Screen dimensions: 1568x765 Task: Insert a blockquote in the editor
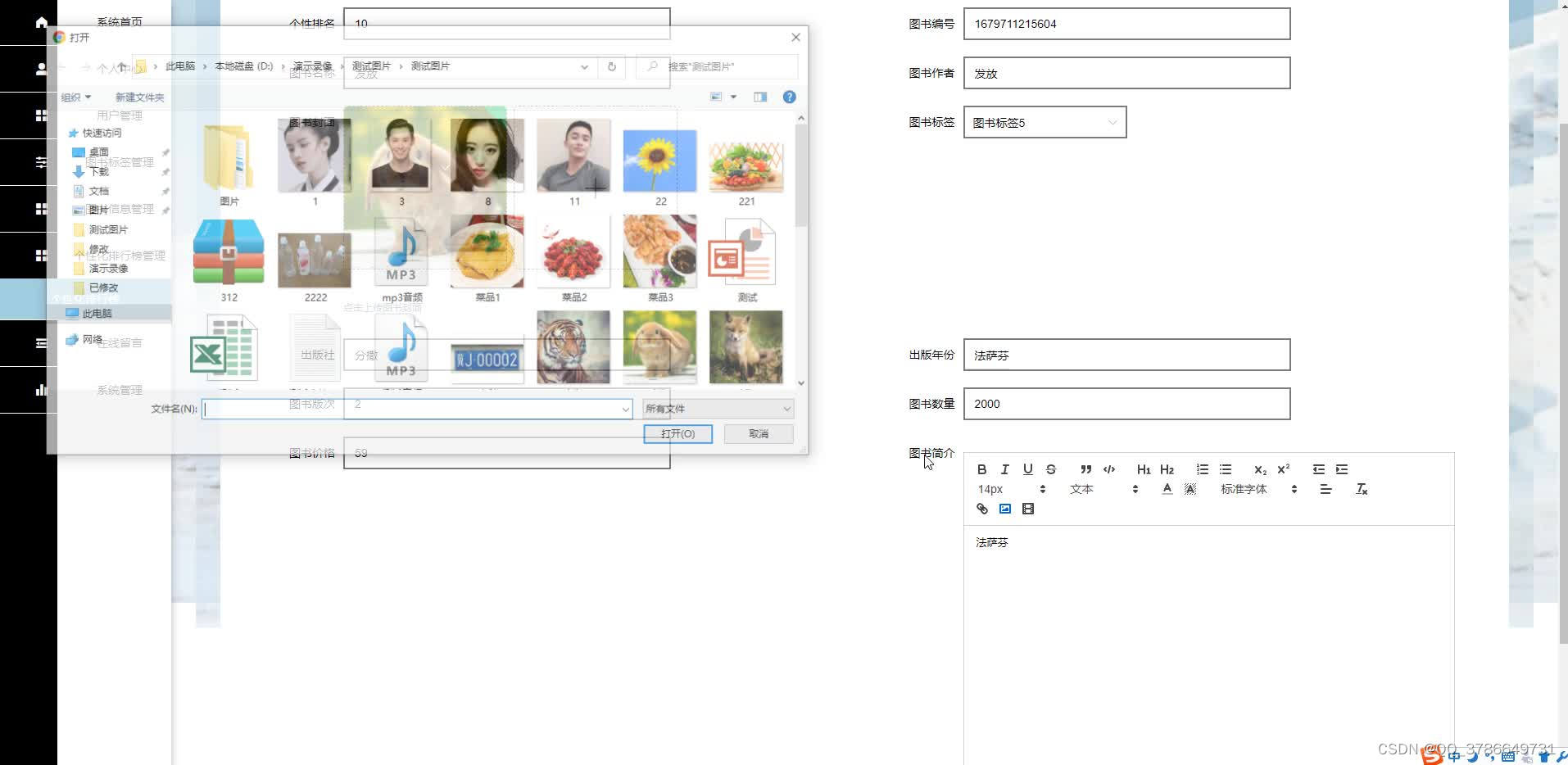pos(1085,469)
